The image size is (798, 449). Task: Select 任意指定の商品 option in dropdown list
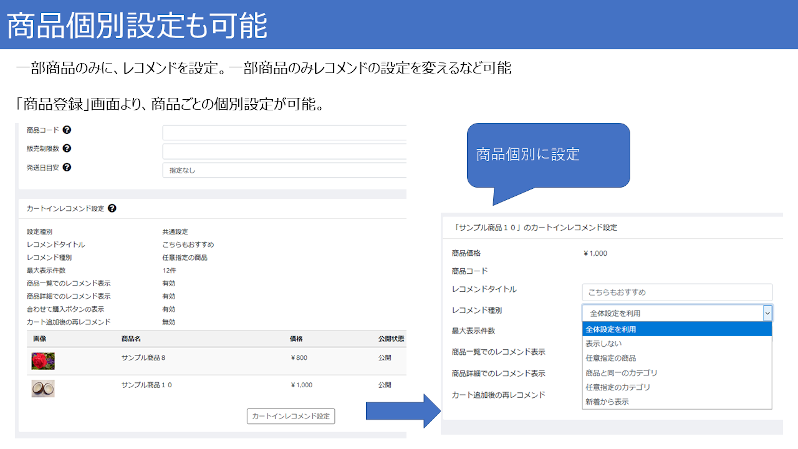point(677,358)
